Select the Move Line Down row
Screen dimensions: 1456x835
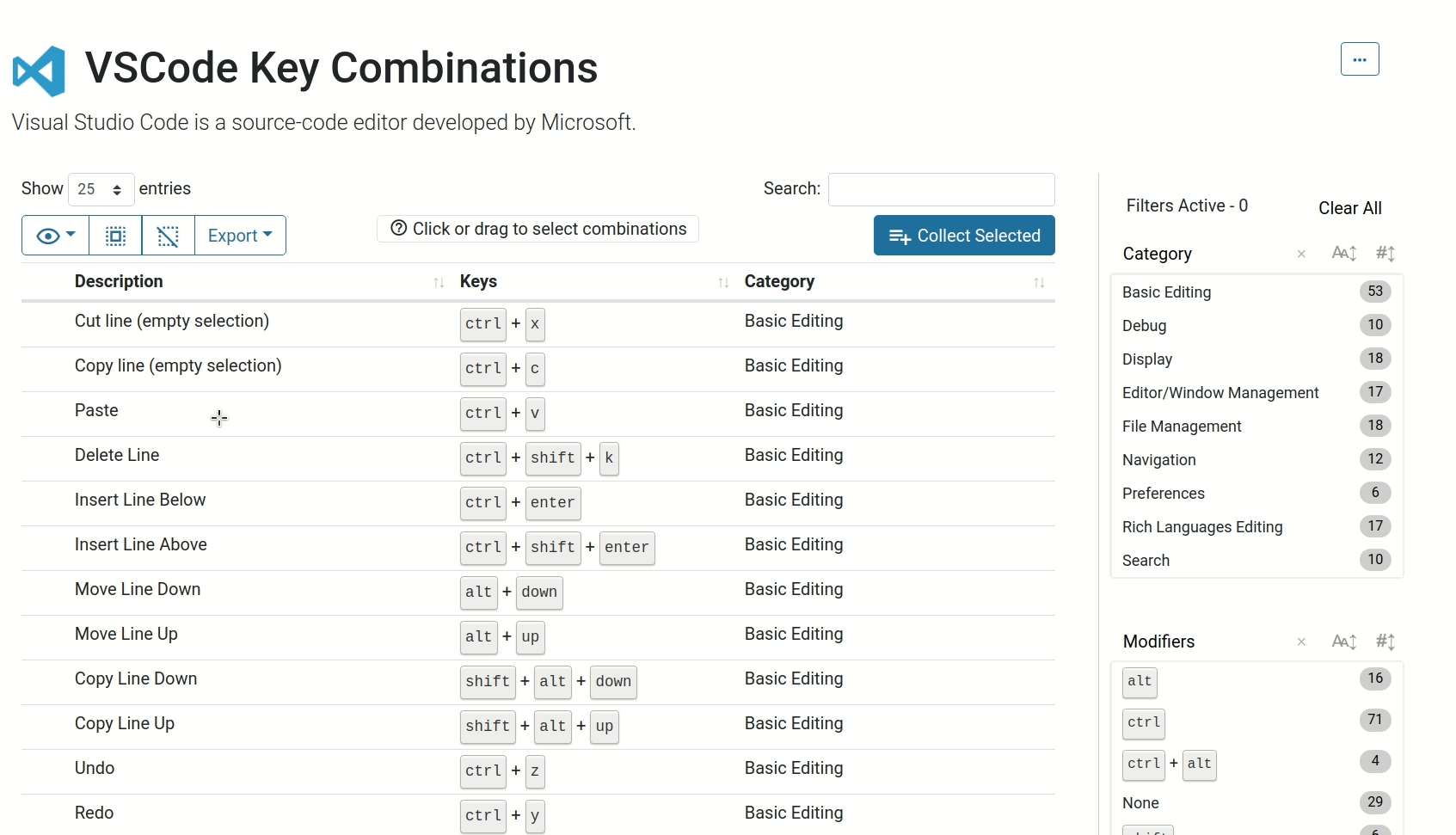point(538,593)
